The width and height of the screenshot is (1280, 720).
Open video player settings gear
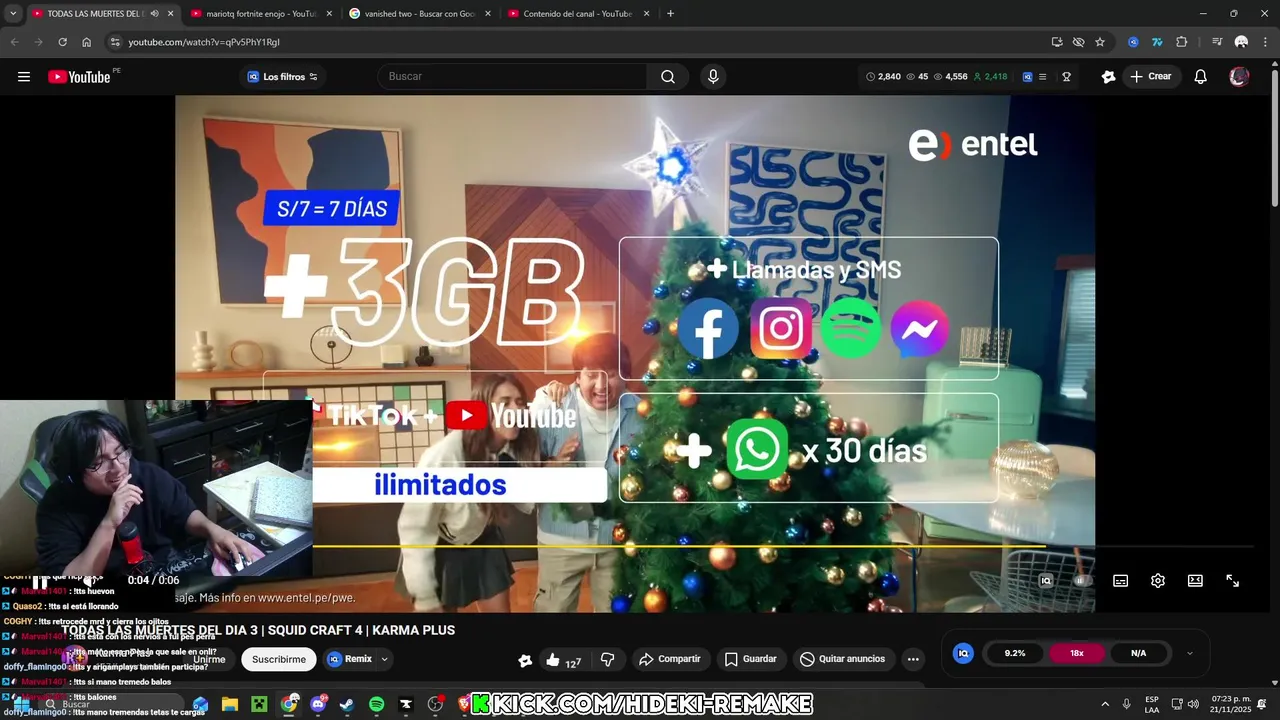click(x=1158, y=581)
